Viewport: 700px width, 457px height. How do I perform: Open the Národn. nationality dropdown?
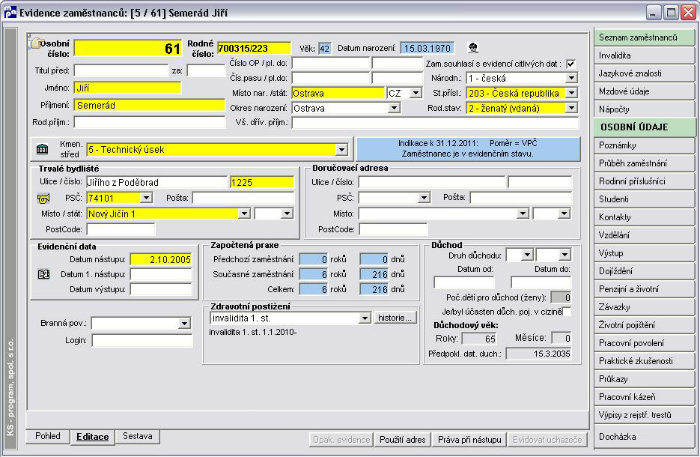(x=571, y=78)
